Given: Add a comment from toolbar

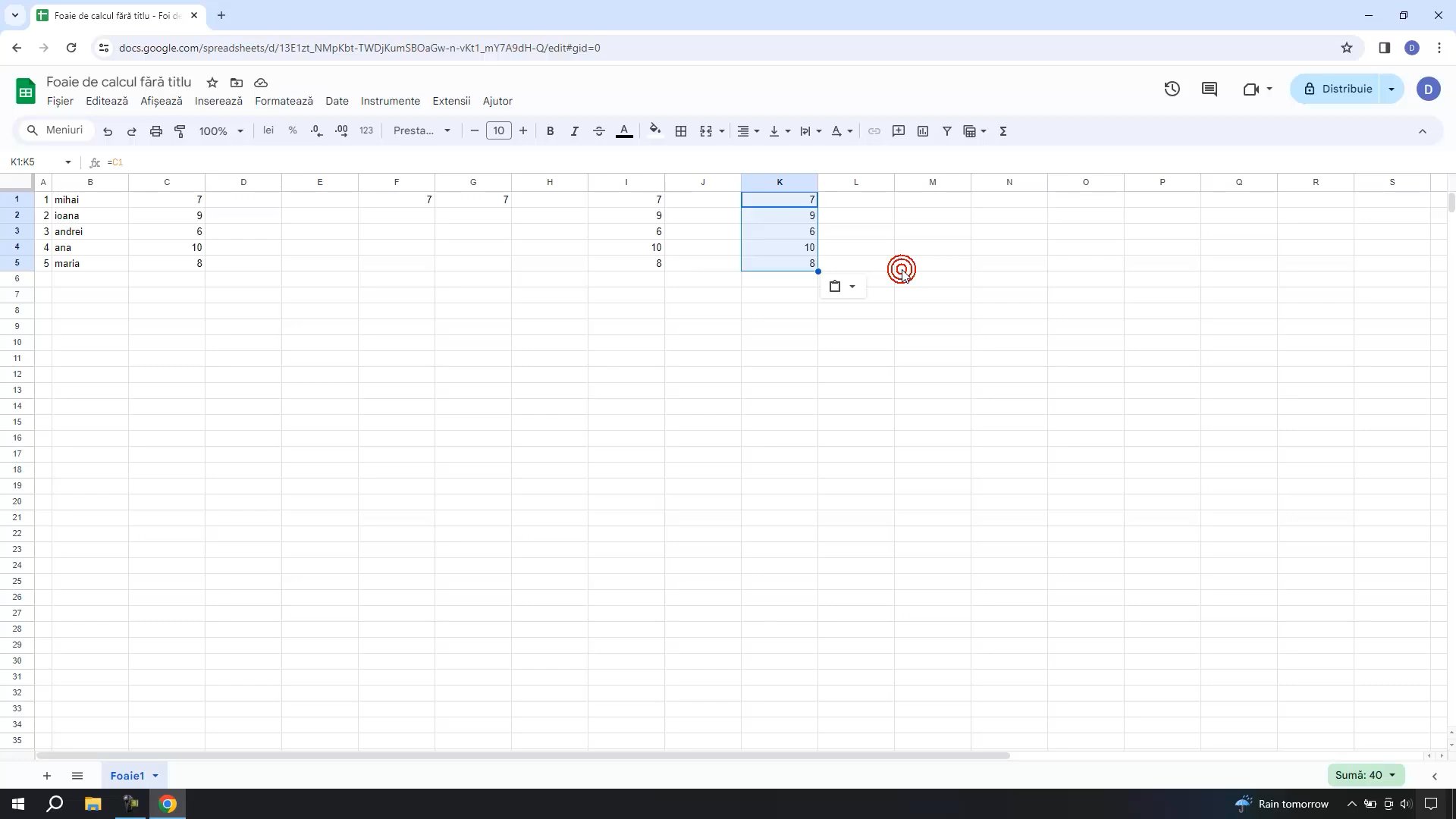Looking at the screenshot, I should (x=899, y=131).
